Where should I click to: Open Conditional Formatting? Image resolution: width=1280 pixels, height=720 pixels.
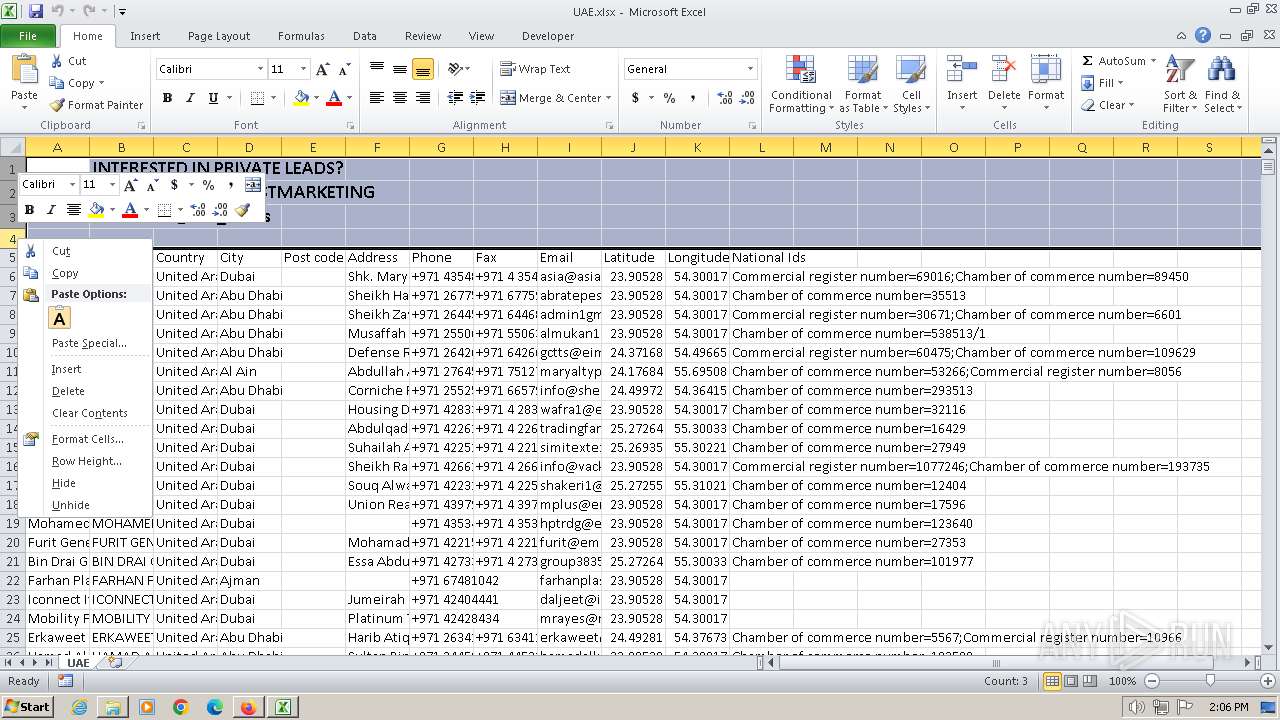click(x=801, y=84)
